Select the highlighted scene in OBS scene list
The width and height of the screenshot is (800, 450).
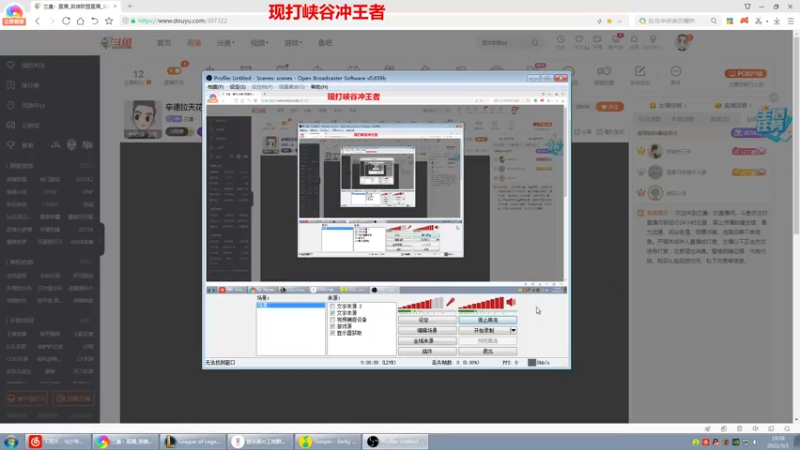pyautogui.click(x=290, y=305)
